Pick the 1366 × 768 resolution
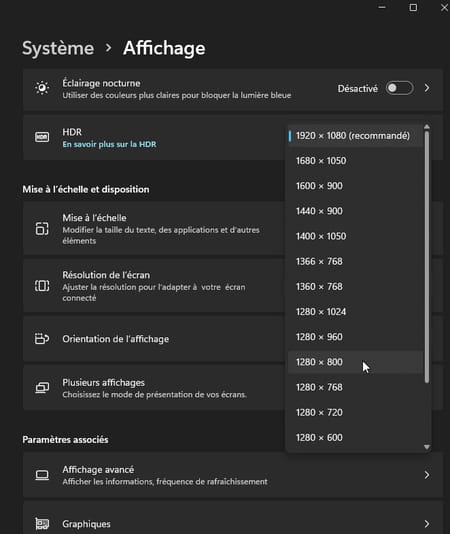 pyautogui.click(x=355, y=262)
